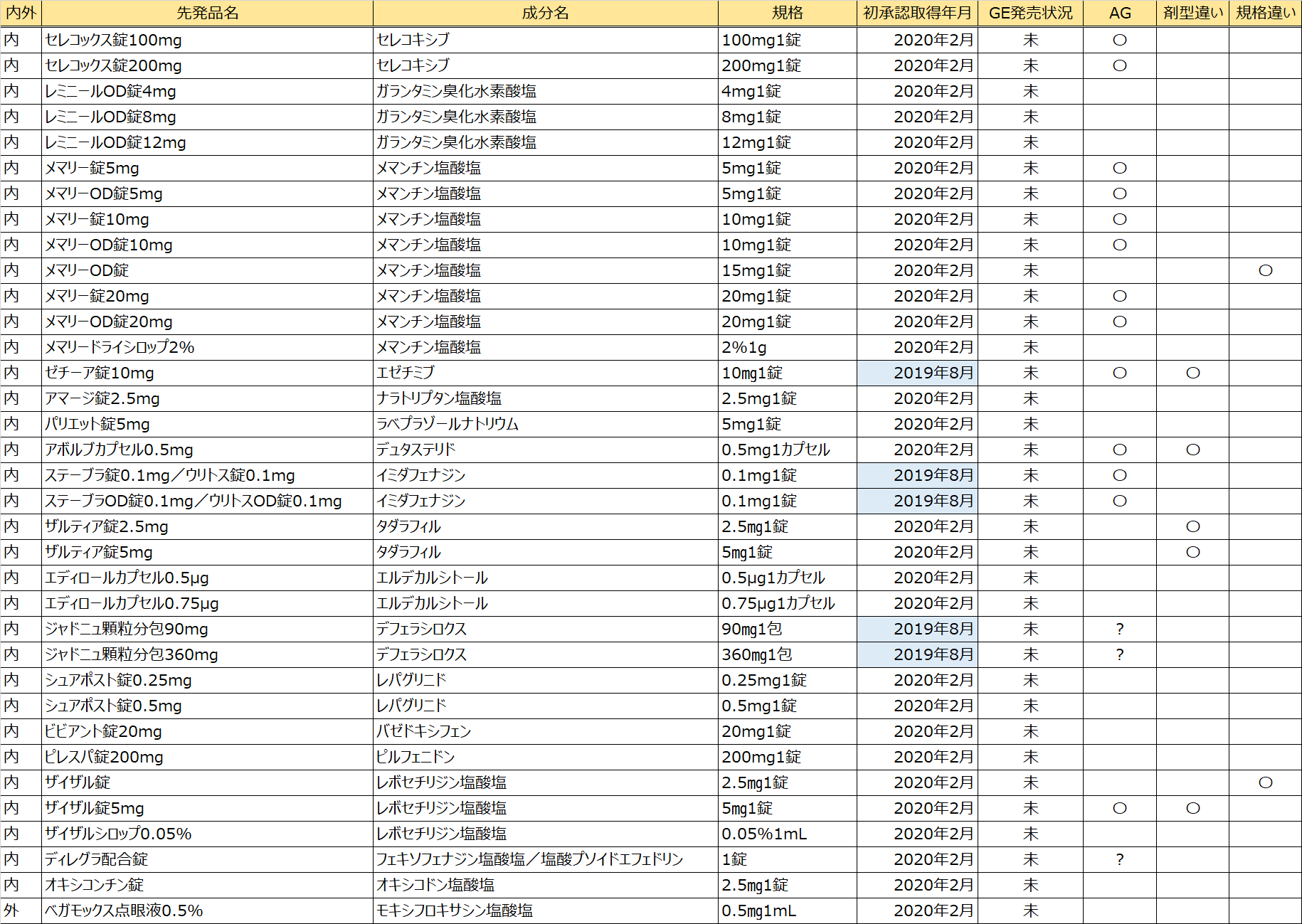Select cell ジャドニュ顆粒分包90mg
This screenshot has width=1302, height=924.
pos(207,629)
